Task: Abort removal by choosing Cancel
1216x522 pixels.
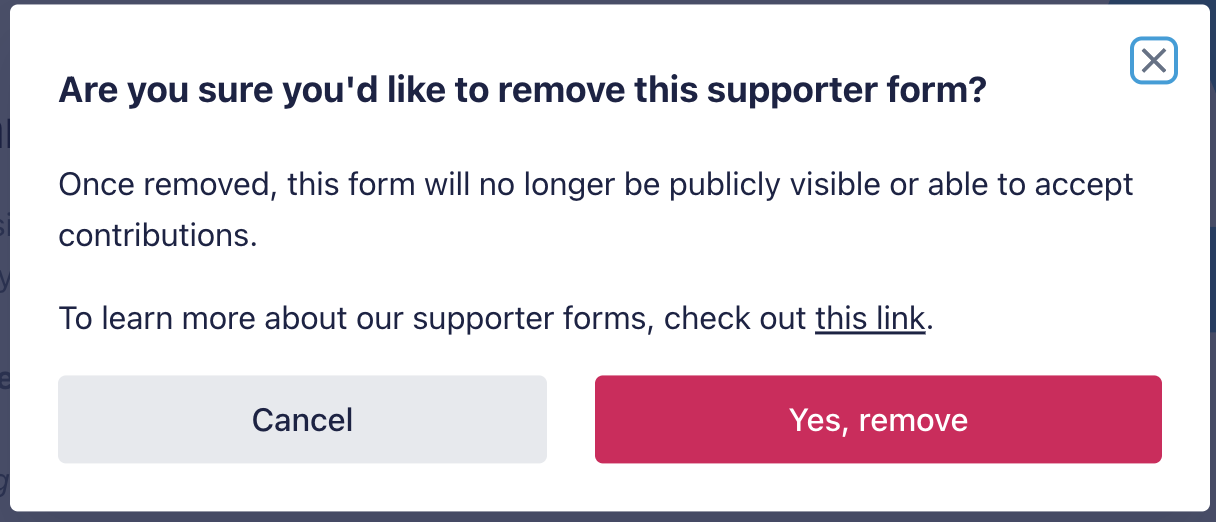Action: click(x=302, y=419)
